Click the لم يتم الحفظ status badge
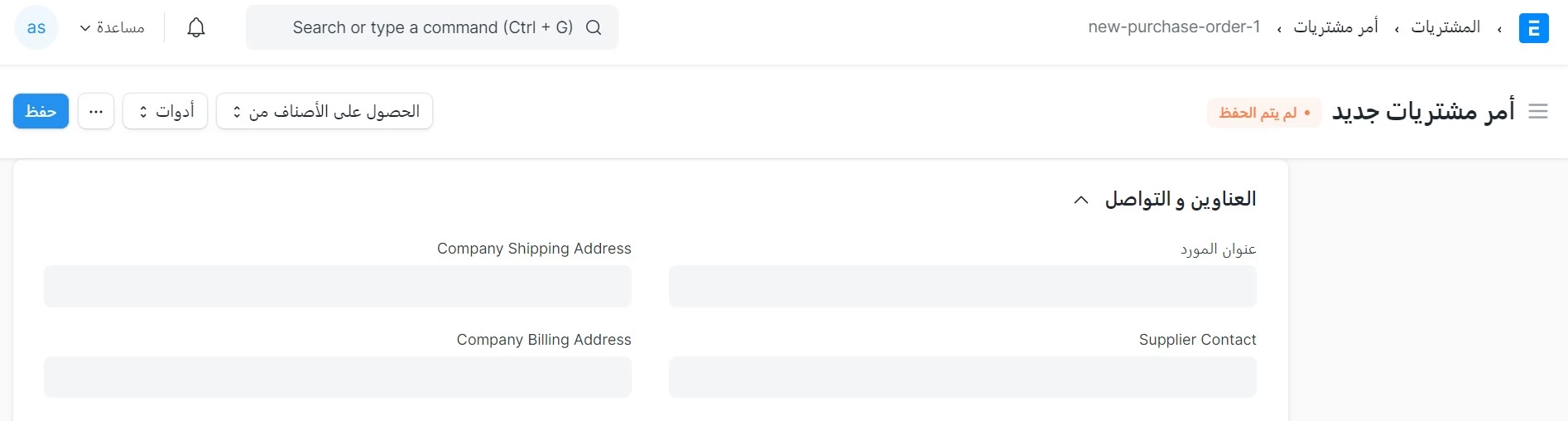The image size is (1568, 421). click(x=1264, y=113)
